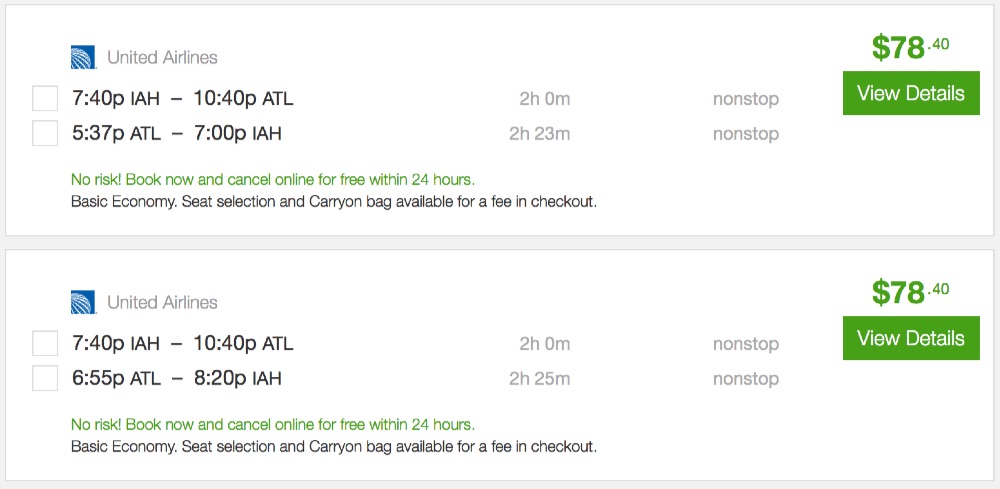Click the $78.40 price on the top listing

pos(909,47)
